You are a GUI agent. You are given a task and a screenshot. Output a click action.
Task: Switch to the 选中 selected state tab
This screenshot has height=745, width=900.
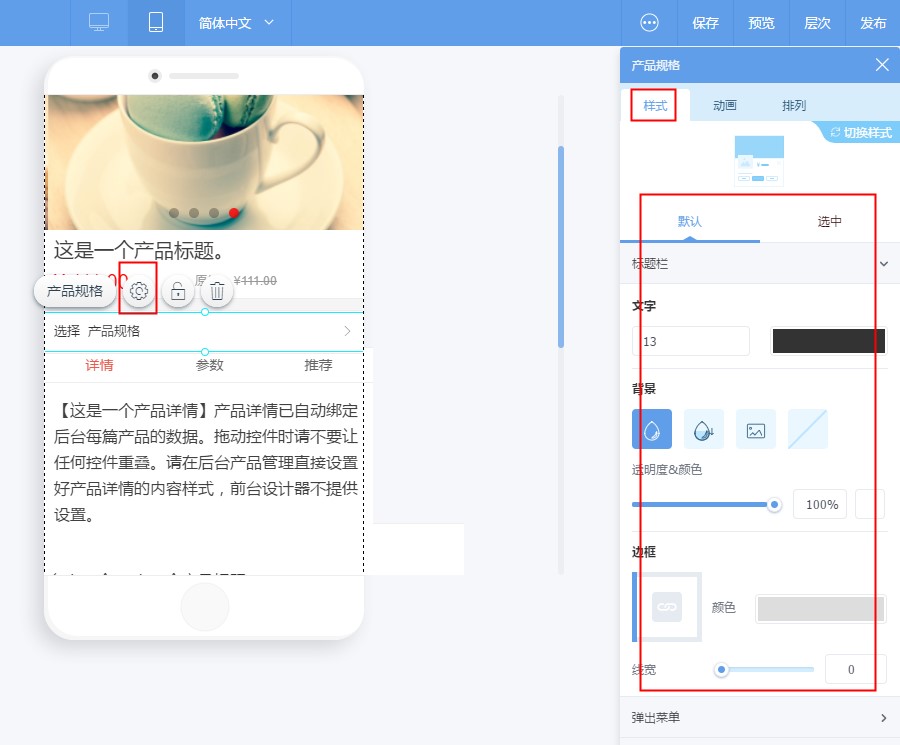[x=829, y=222]
